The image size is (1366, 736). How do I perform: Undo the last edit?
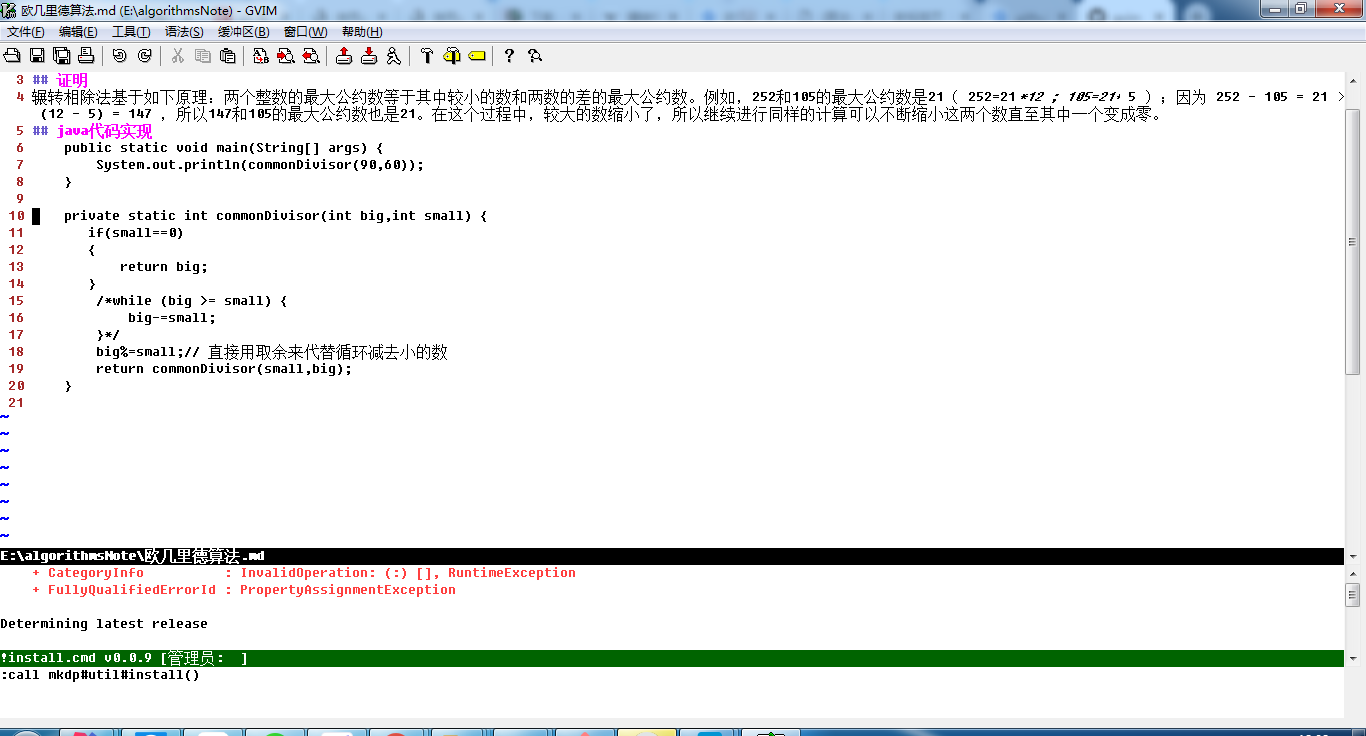point(118,56)
